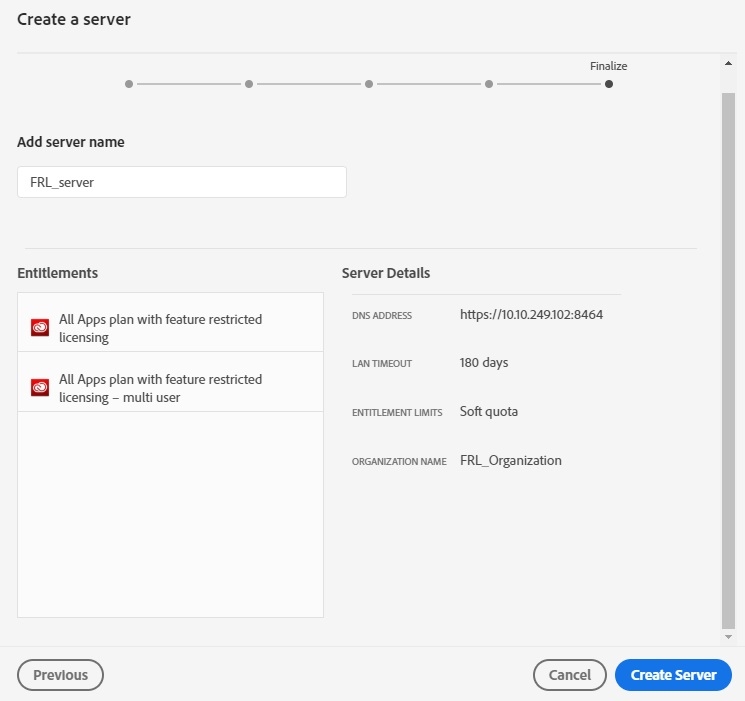Select the All Apps feature restricted licensing entitlement row
This screenshot has width=745, height=701.
tap(170, 322)
